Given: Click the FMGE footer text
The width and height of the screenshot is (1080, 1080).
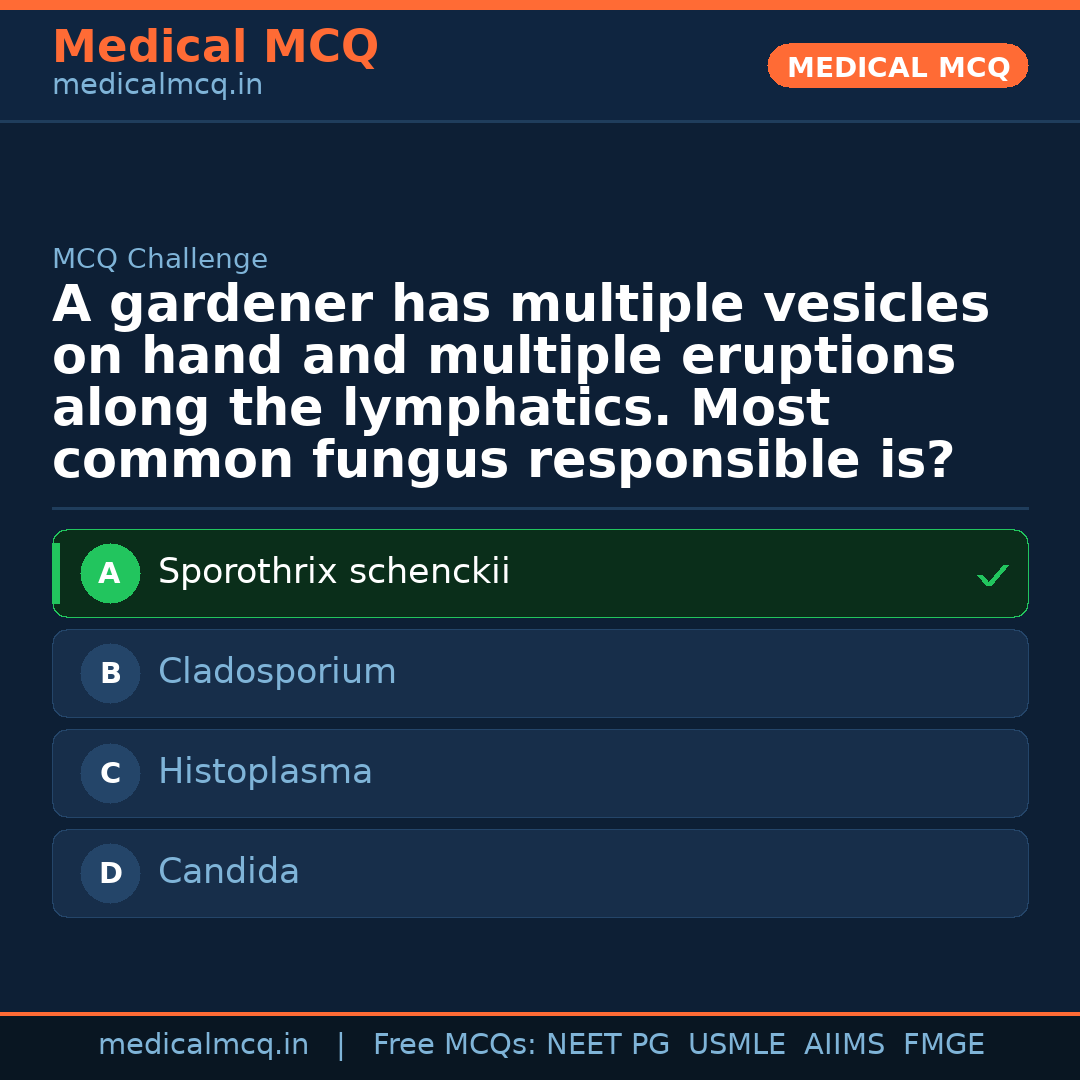Looking at the screenshot, I should click(943, 1045).
